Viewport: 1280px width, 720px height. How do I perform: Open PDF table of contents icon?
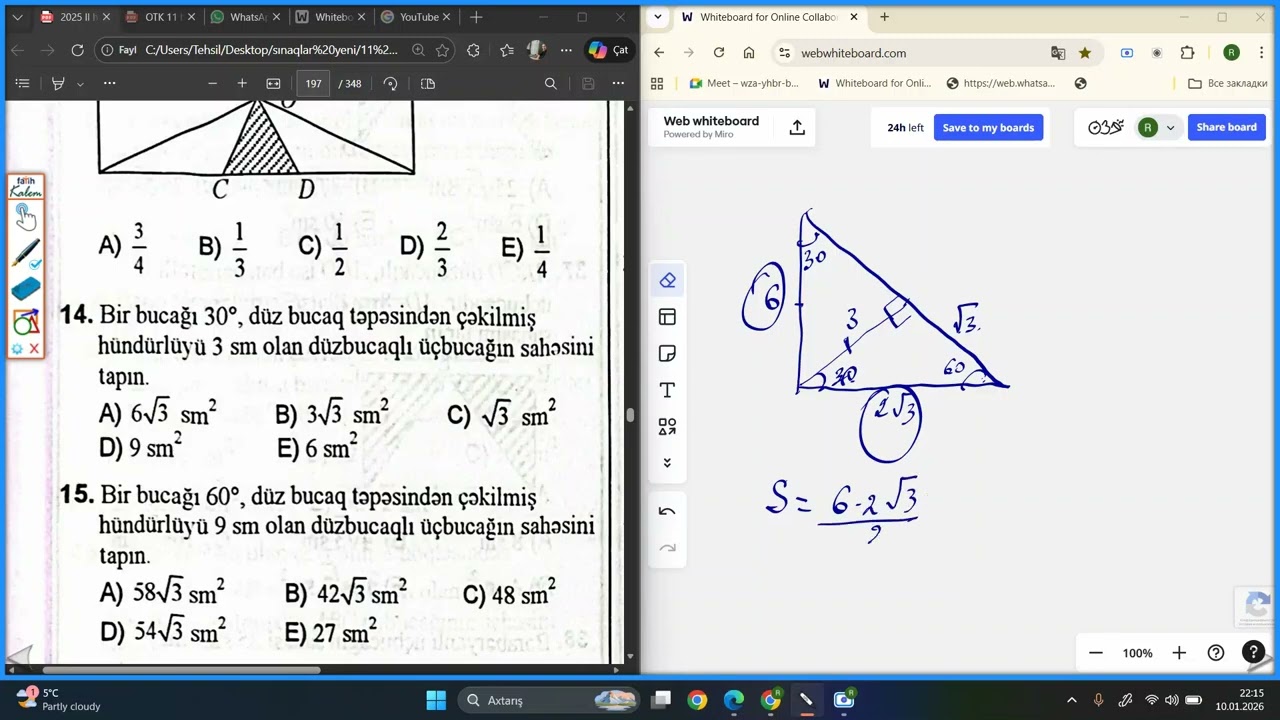(23, 84)
